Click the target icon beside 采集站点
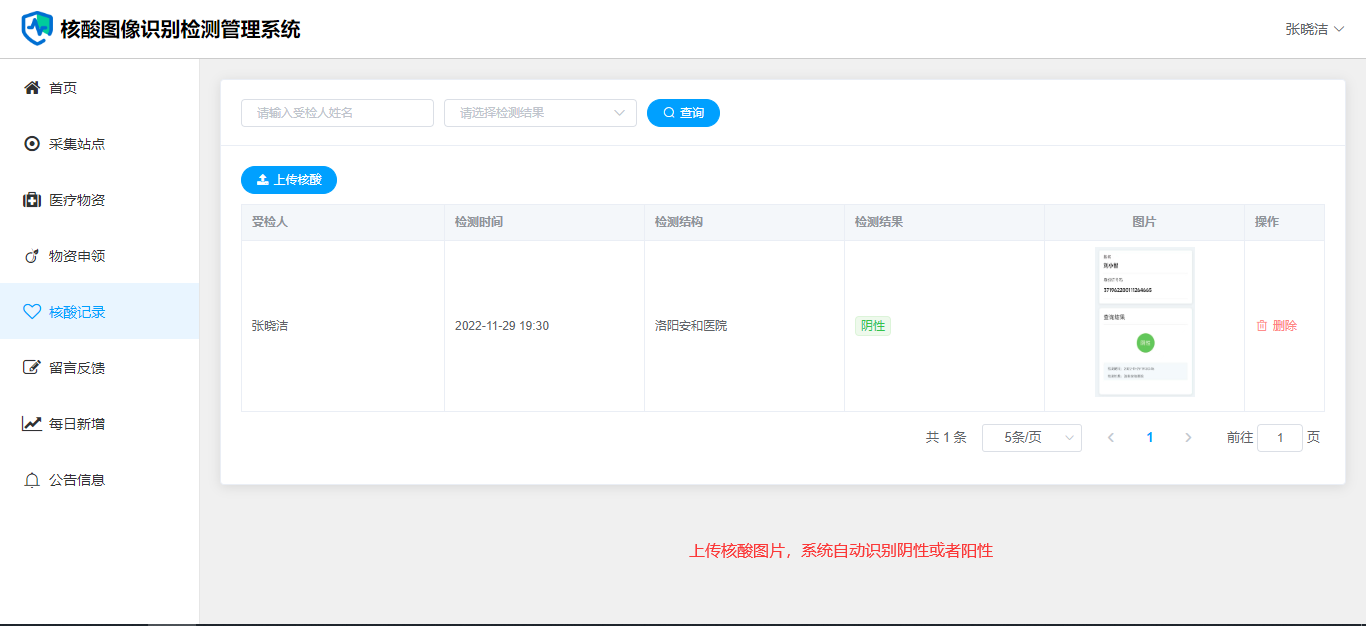Screen dimensions: 1366x626 (32, 144)
